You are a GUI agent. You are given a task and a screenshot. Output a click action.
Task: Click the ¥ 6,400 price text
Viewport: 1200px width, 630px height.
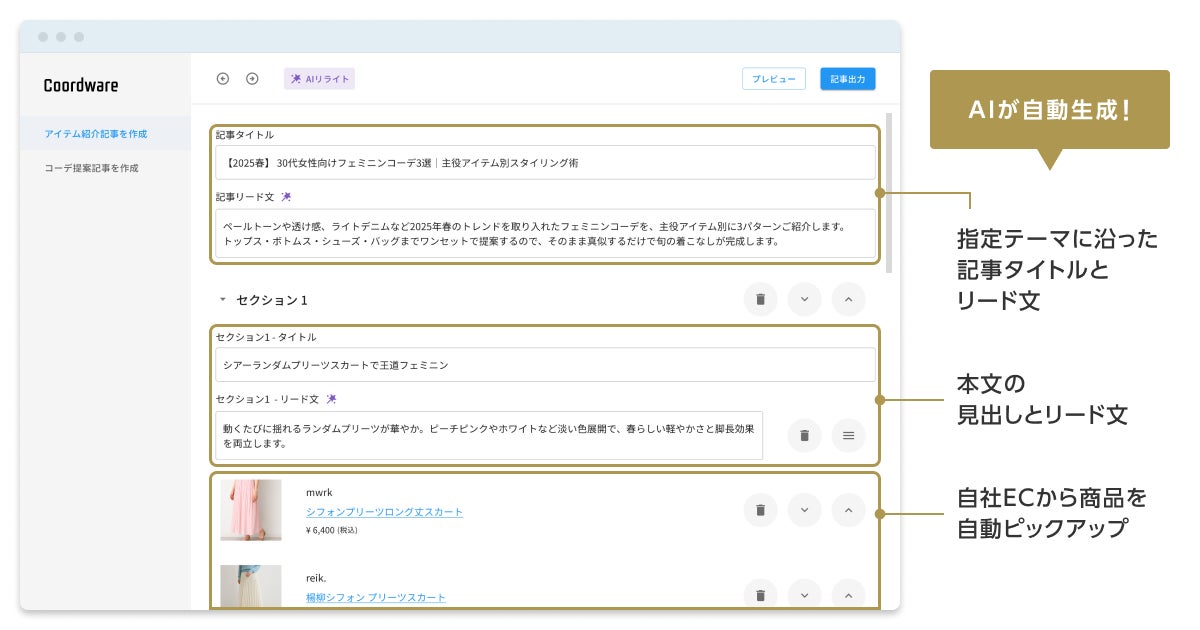click(331, 530)
